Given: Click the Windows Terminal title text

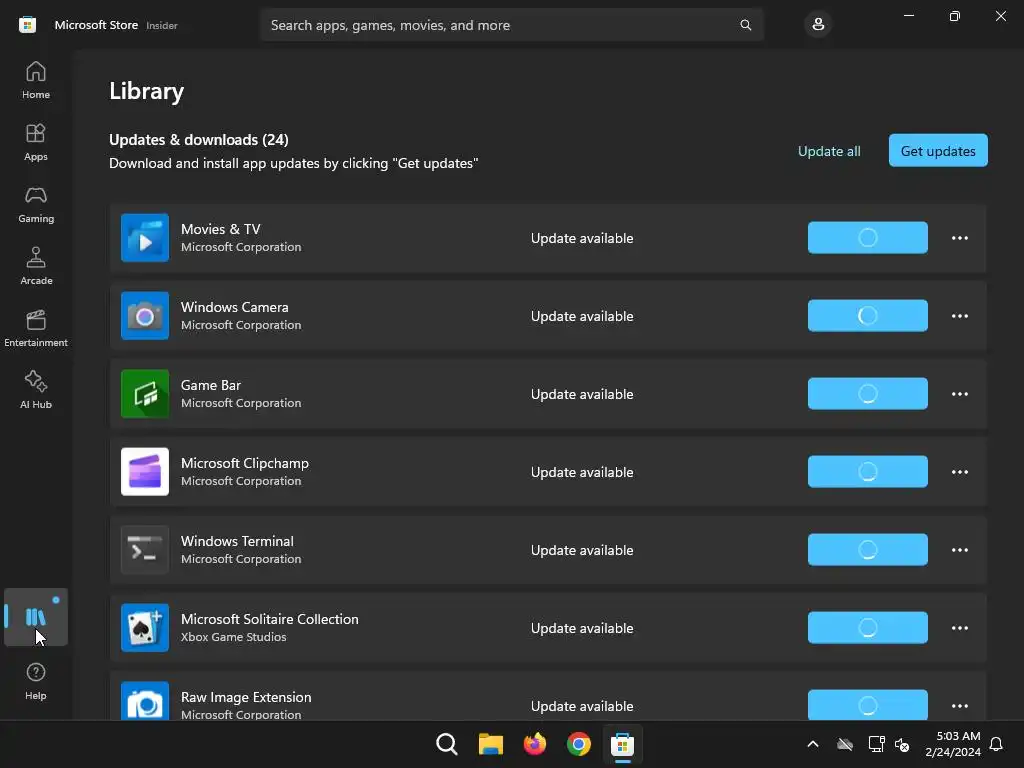Looking at the screenshot, I should (237, 541).
